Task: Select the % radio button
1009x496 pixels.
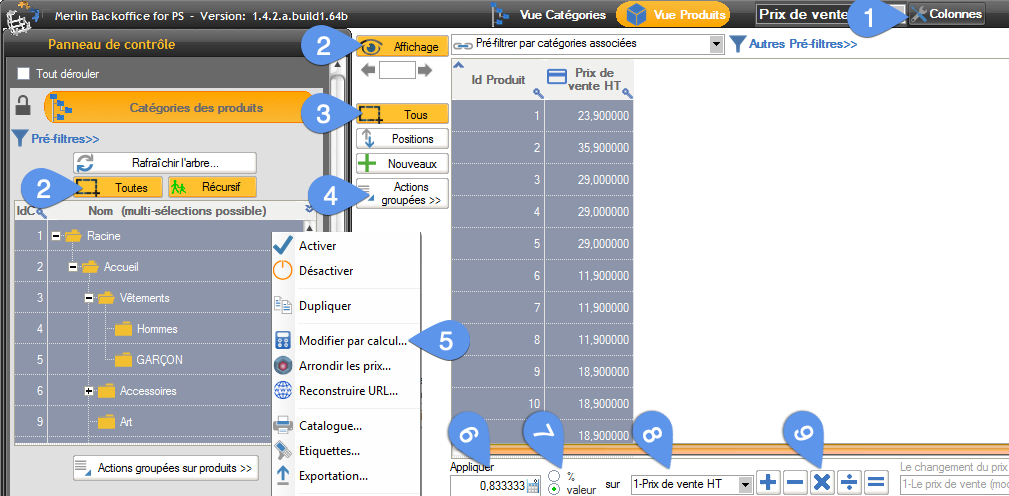Action: tap(553, 476)
